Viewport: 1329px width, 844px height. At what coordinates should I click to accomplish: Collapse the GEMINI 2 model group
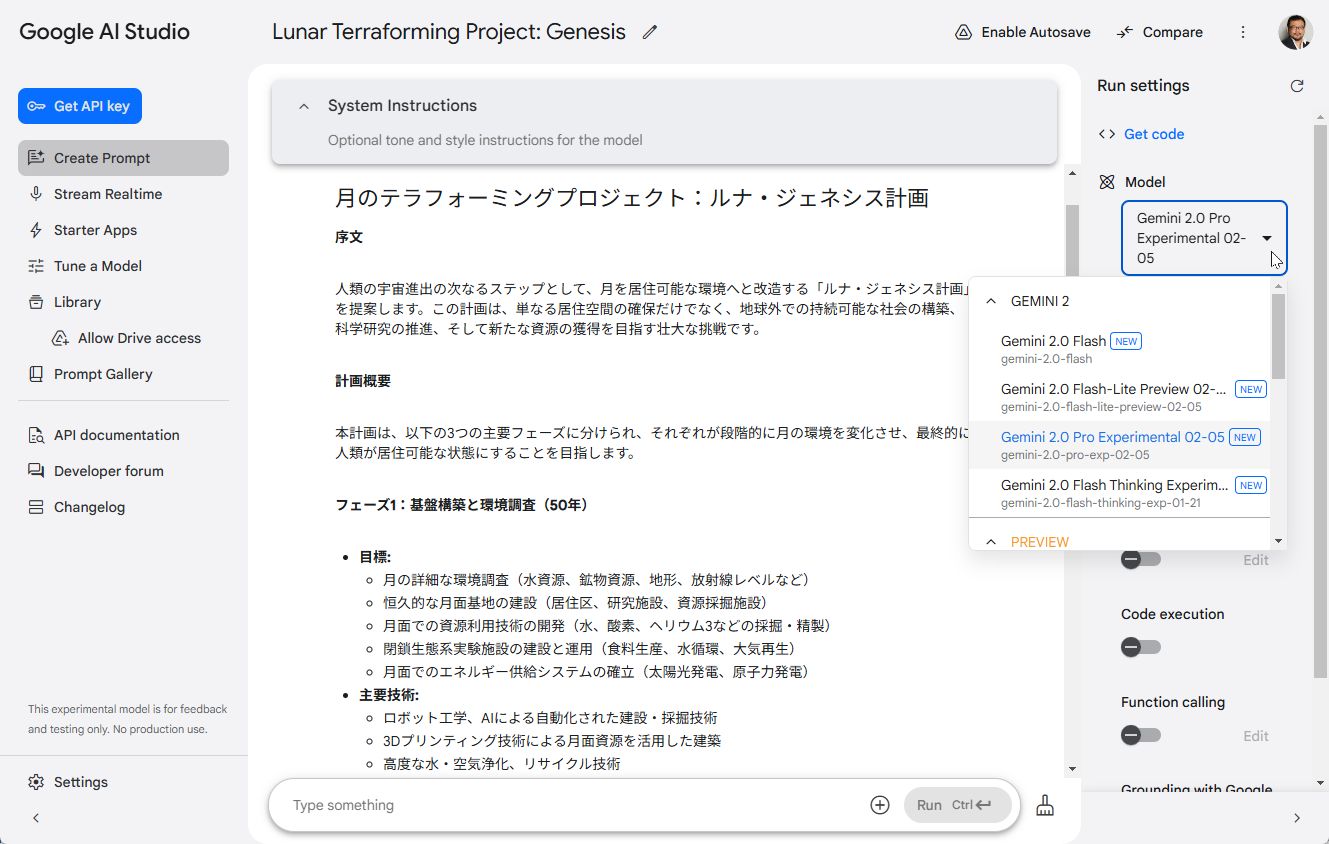pos(991,301)
